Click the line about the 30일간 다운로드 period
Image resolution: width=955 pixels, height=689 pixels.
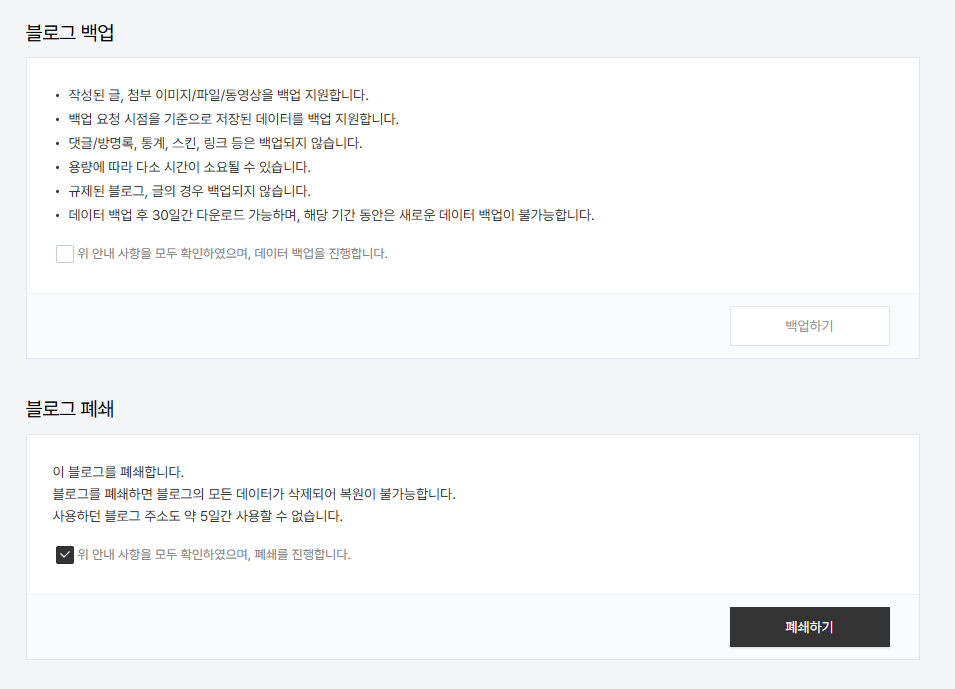[331, 215]
